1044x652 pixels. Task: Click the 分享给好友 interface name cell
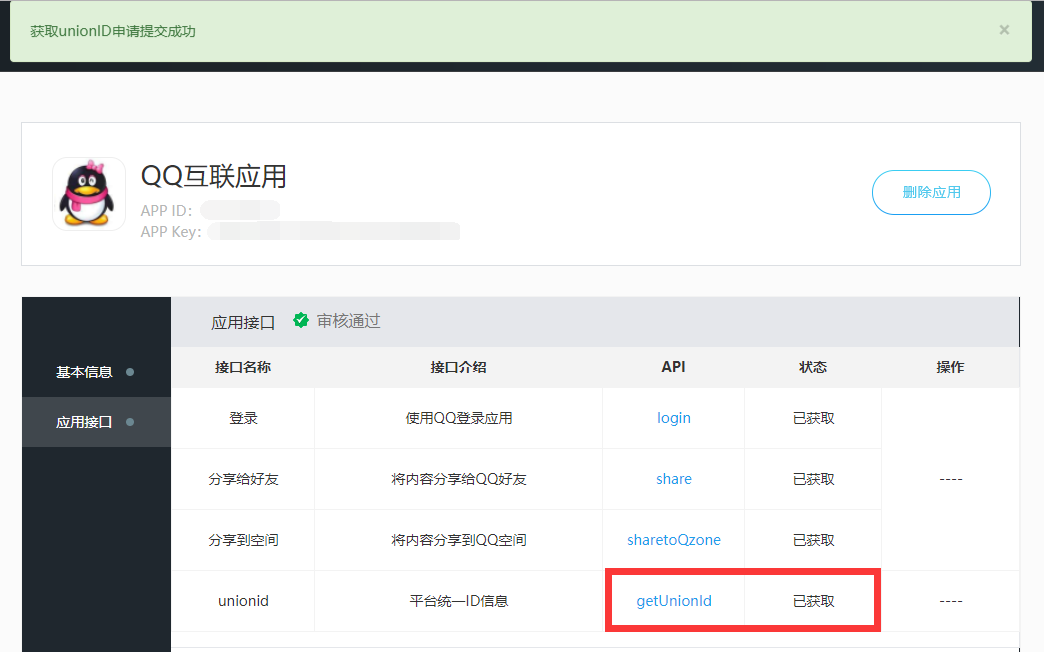coord(243,480)
